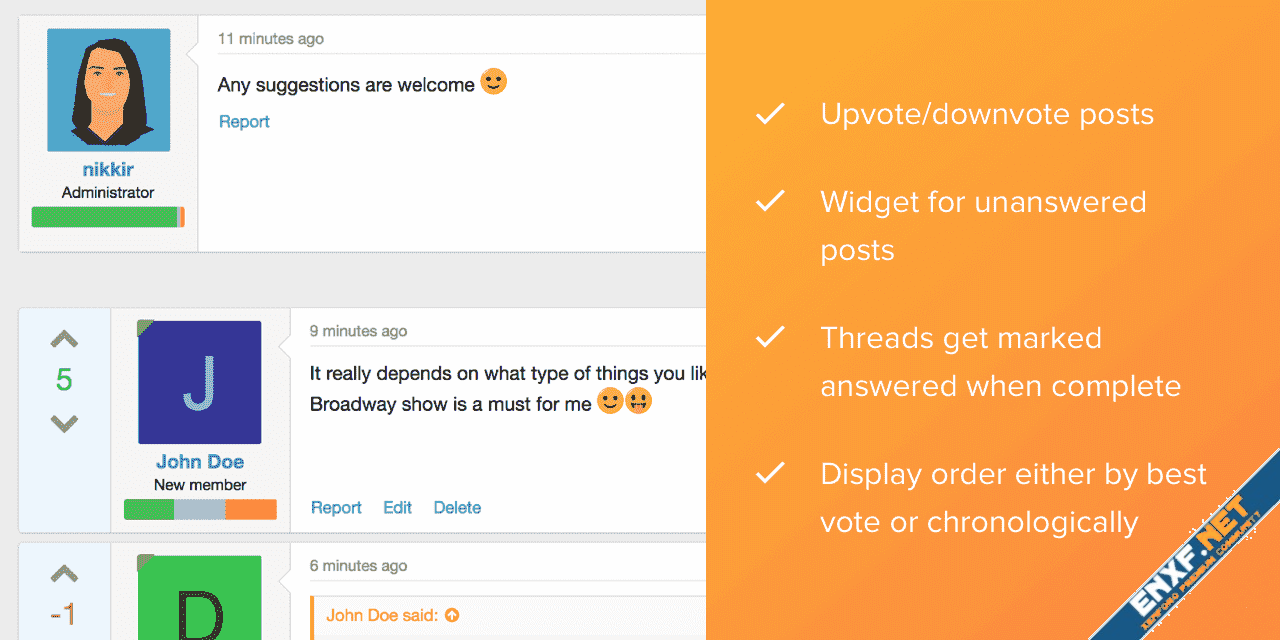Click John Doe's multicolor reputation bar

(200, 510)
